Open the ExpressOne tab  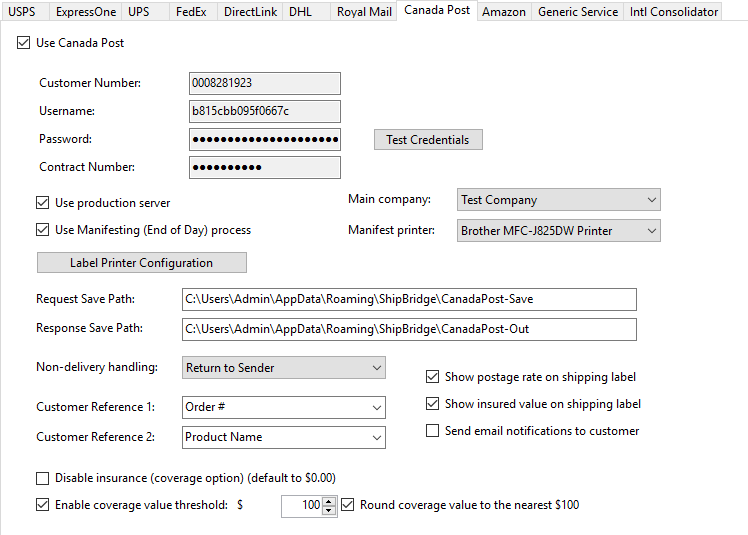tap(86, 11)
